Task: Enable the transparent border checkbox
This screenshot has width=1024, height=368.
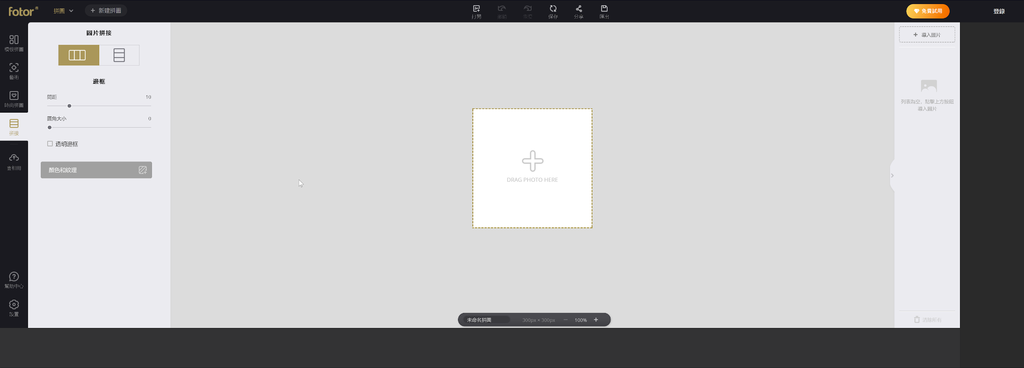Action: click(50, 144)
